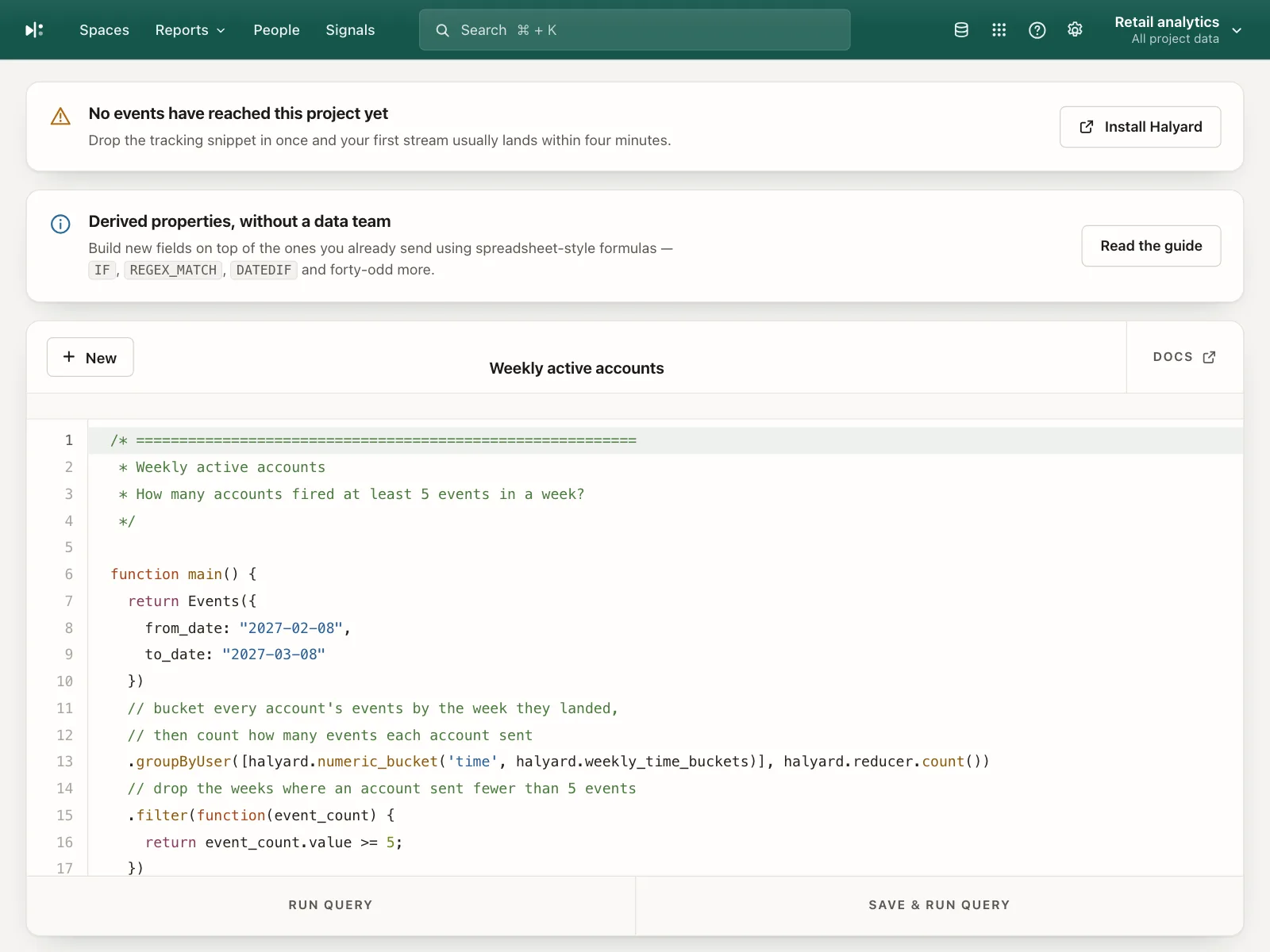The height and width of the screenshot is (952, 1270).
Task: Click comment "drop the weeks where" line
Action: [x=382, y=789]
